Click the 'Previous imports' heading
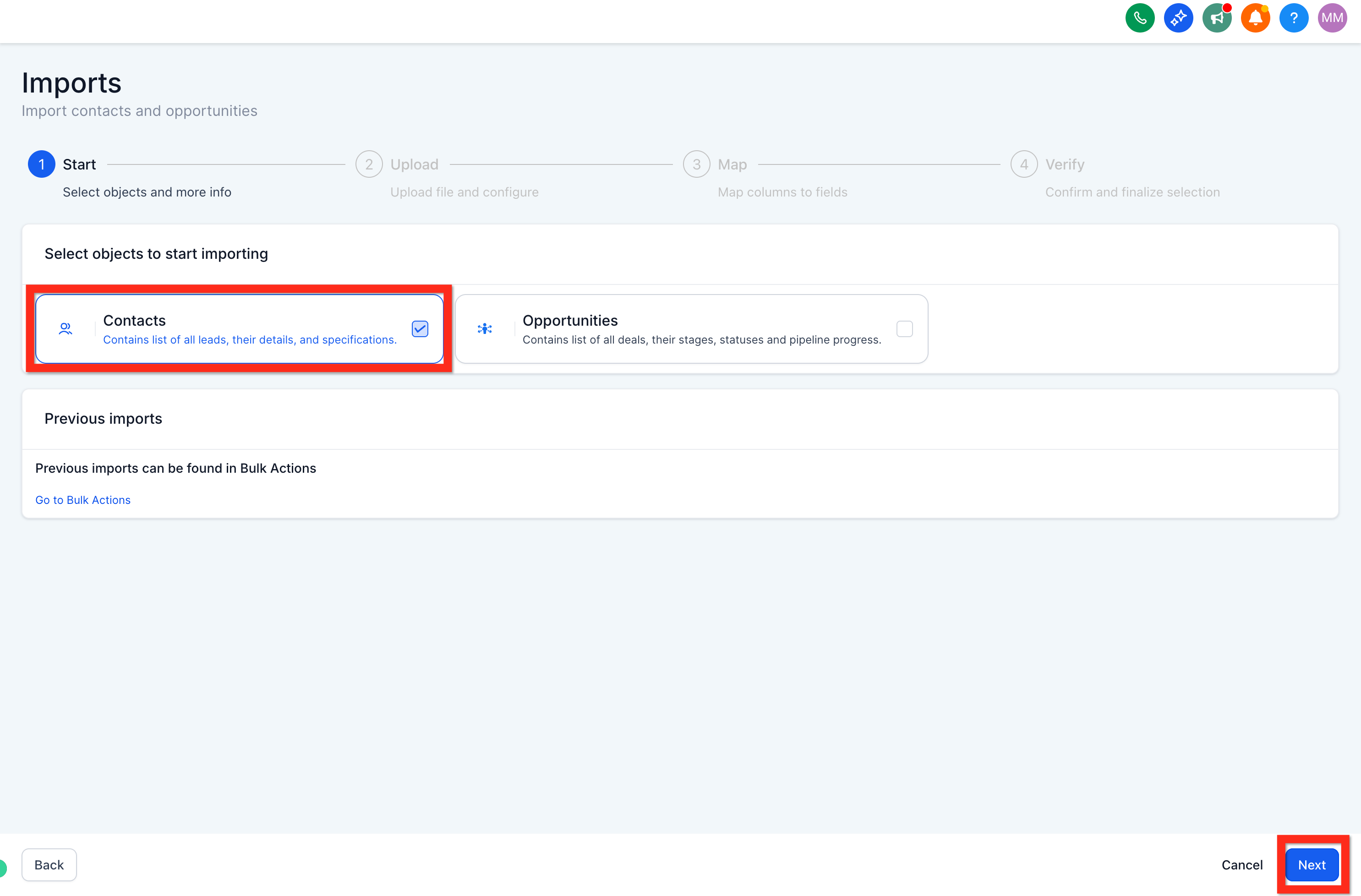This screenshot has width=1361, height=896. click(x=104, y=419)
